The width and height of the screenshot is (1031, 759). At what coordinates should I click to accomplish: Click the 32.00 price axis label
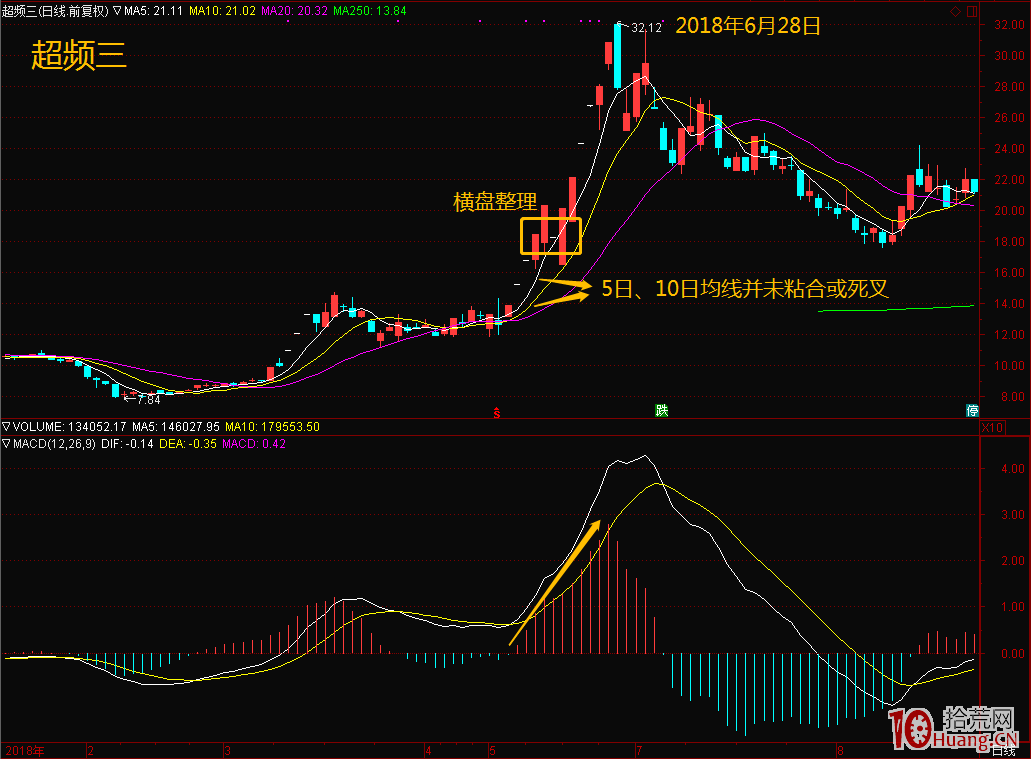[x=1009, y=24]
